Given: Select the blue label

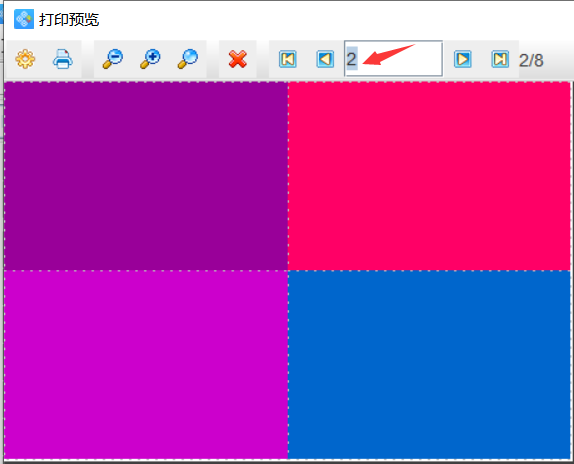Looking at the screenshot, I should [x=429, y=364].
